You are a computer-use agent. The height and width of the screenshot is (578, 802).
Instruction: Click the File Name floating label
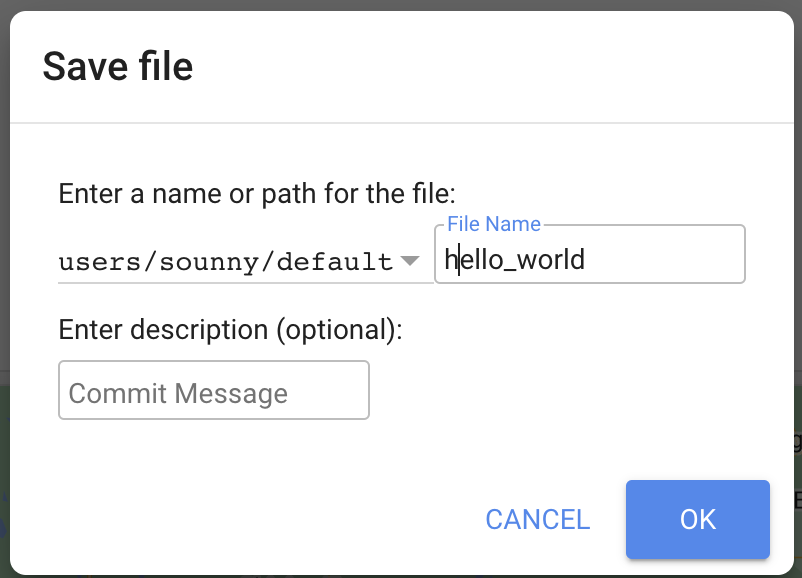click(493, 223)
